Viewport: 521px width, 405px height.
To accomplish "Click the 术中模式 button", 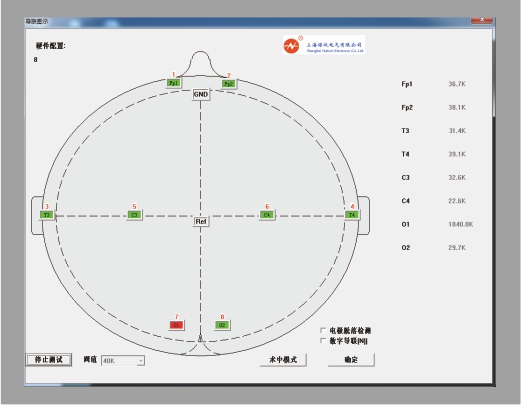I will coord(283,360).
